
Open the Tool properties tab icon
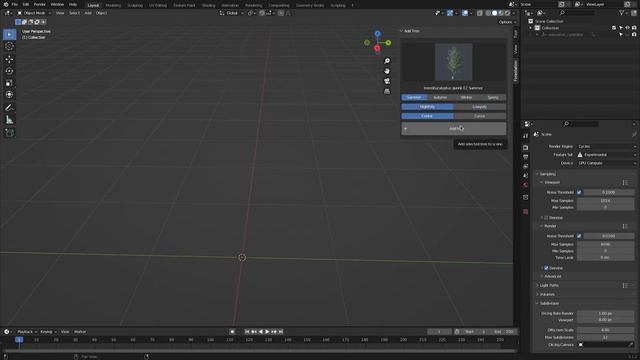click(526, 136)
